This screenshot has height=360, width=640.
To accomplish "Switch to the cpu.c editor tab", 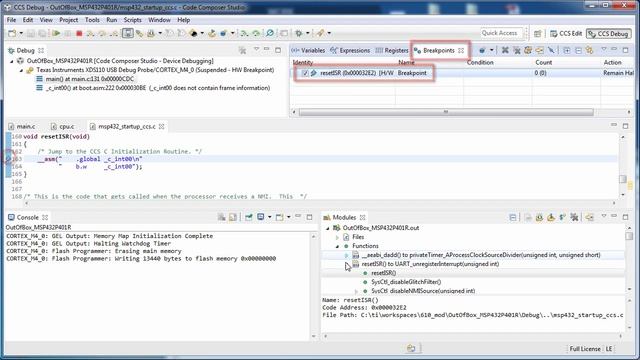I will (63, 127).
